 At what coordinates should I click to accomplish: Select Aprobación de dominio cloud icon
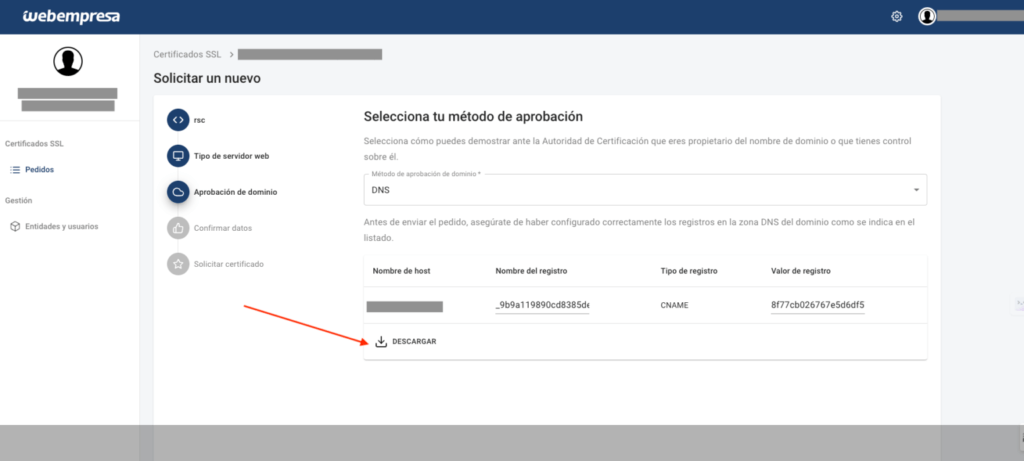coord(178,192)
